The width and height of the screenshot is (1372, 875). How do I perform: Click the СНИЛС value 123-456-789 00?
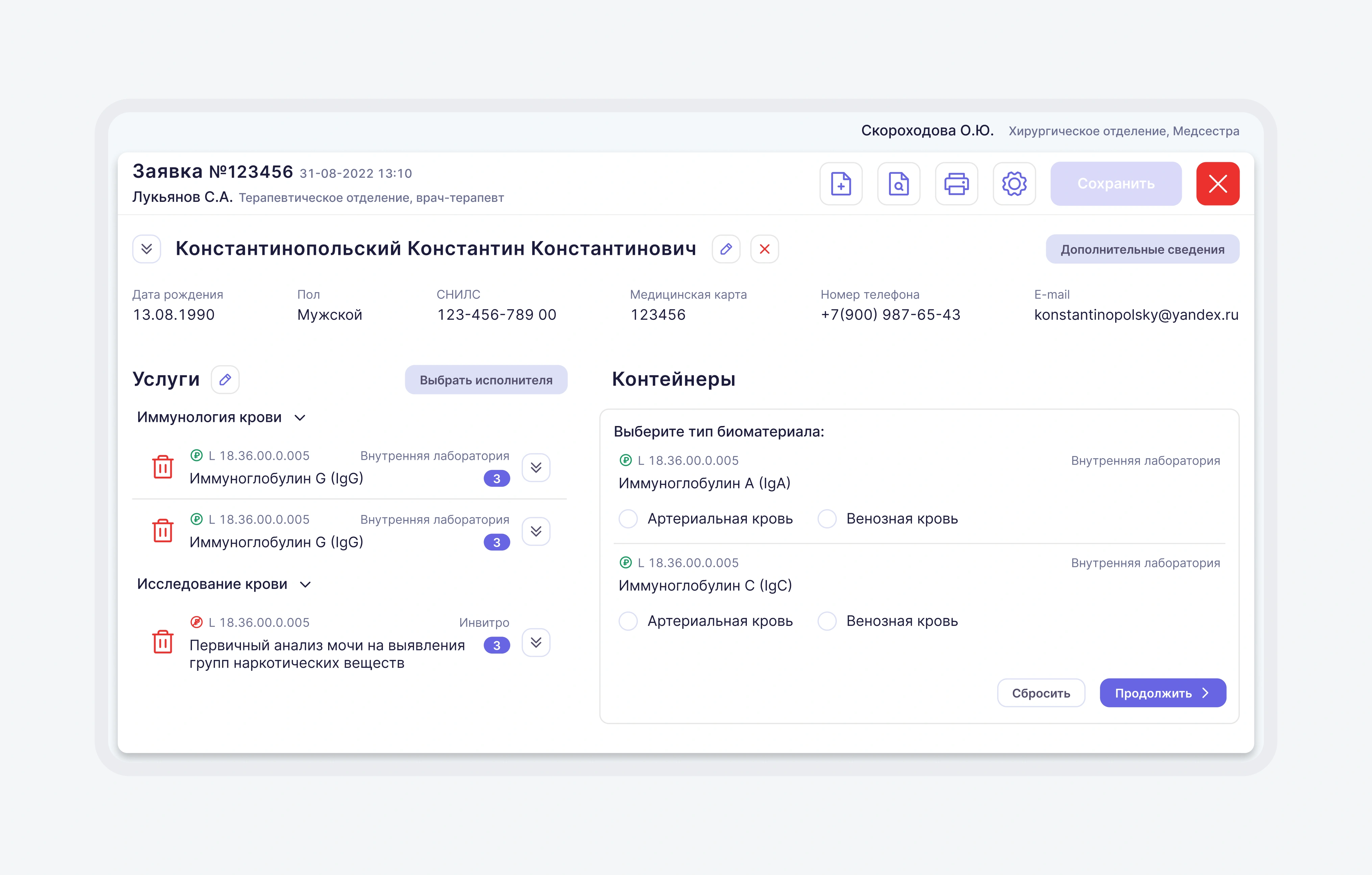[x=497, y=315]
